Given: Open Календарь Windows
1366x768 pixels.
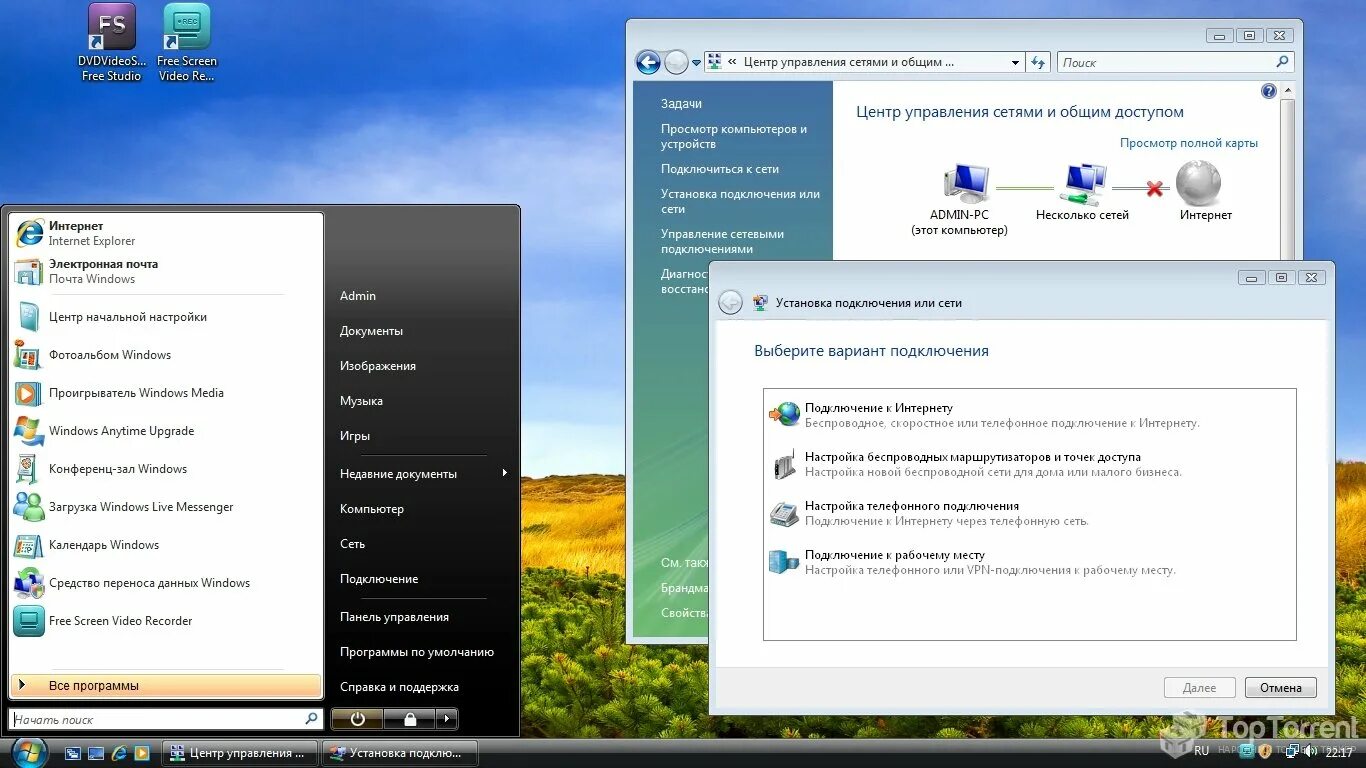Looking at the screenshot, I should [166, 545].
